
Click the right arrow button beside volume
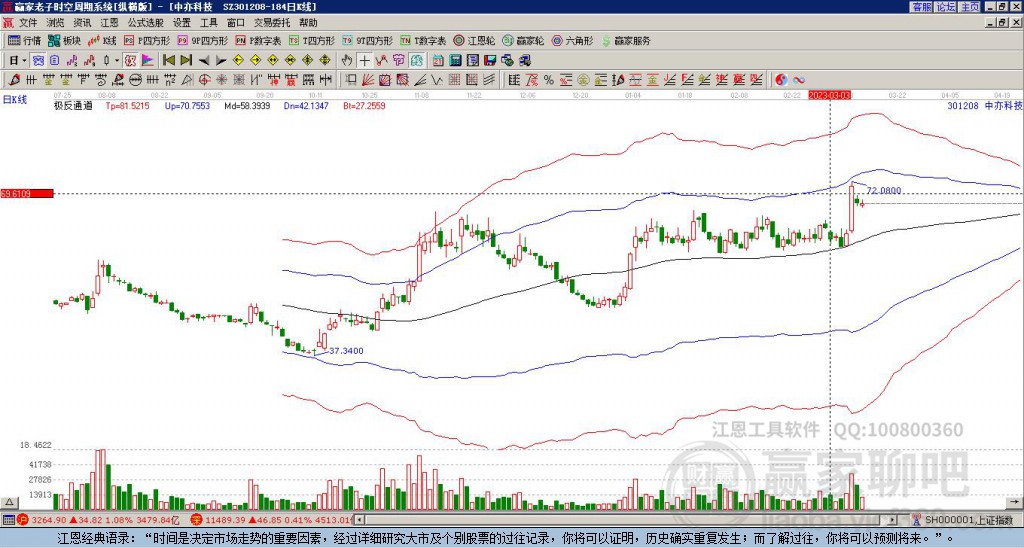1014,502
